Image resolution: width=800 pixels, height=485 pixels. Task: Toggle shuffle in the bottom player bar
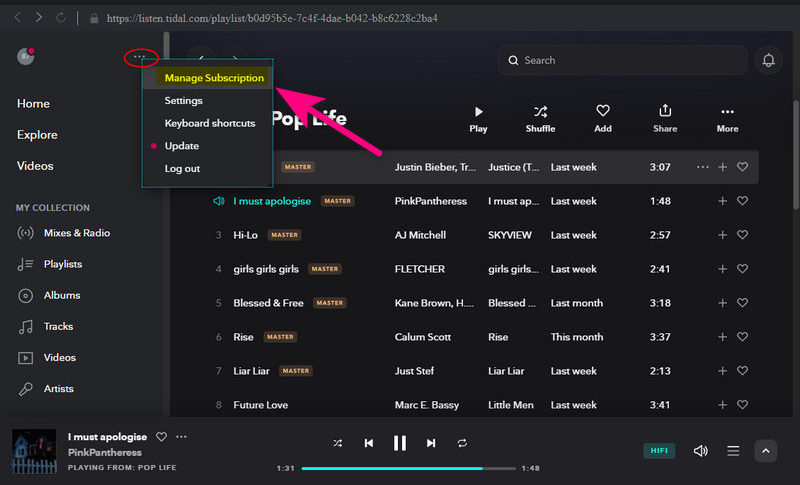[338, 443]
